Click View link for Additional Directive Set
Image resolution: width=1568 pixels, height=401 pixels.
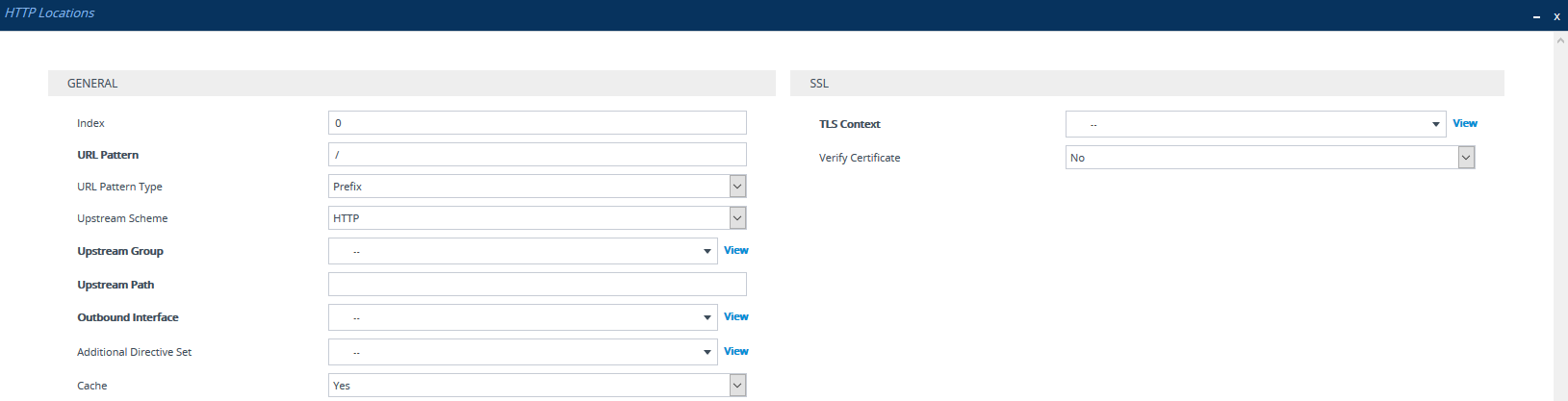736,351
